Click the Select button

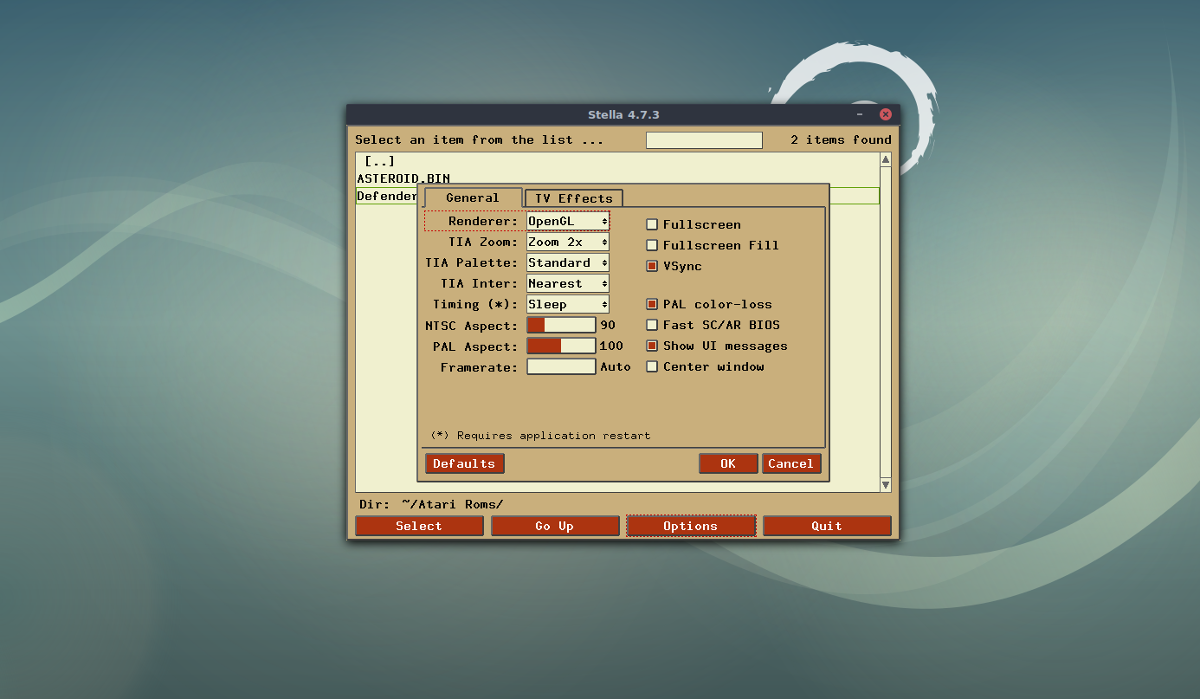[x=419, y=526]
